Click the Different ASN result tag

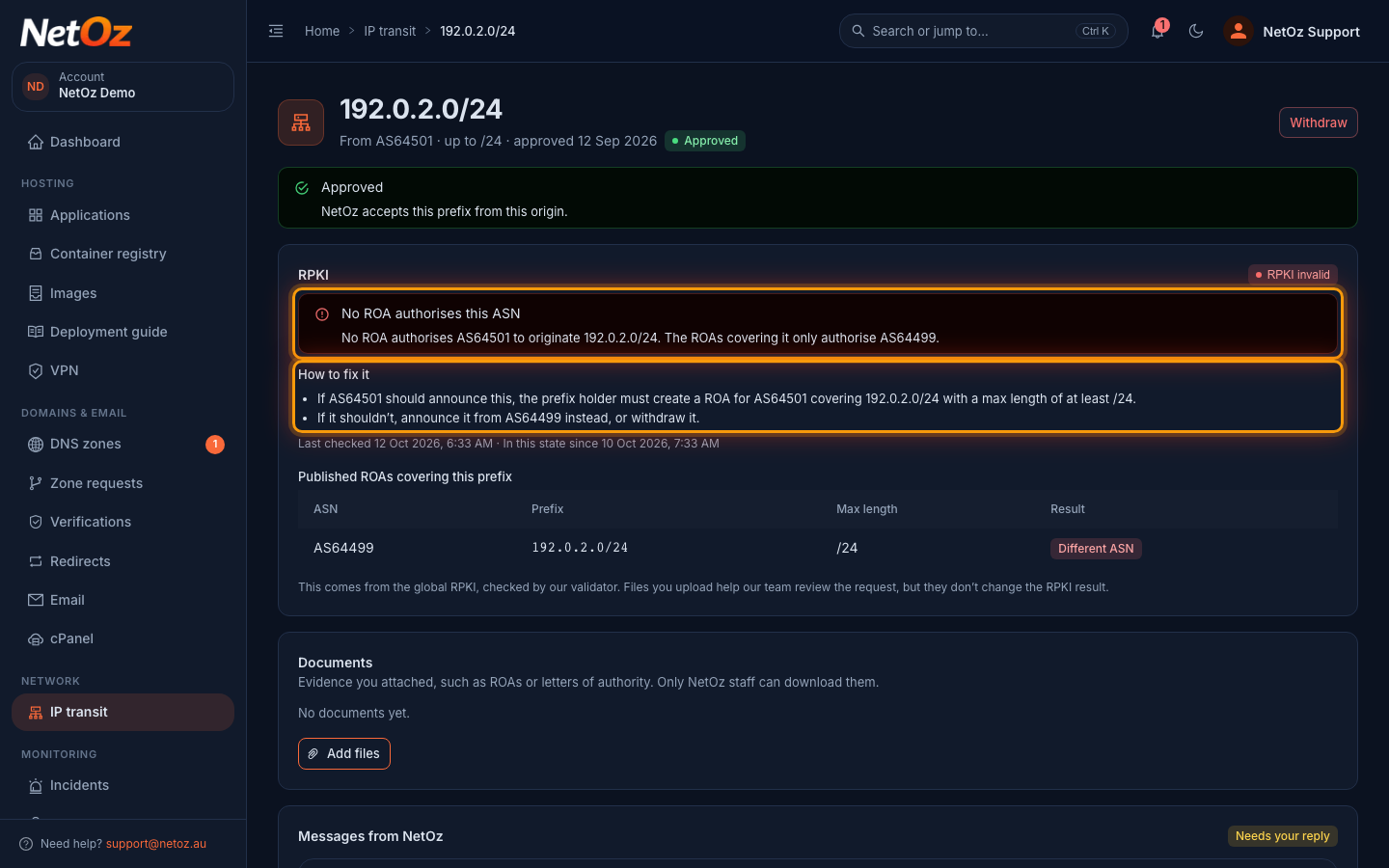click(1096, 549)
